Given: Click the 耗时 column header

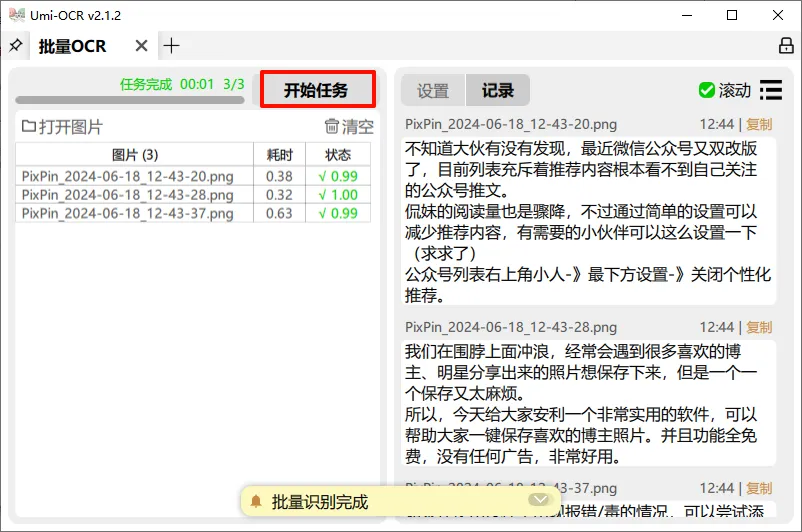Looking at the screenshot, I should coord(279,154).
